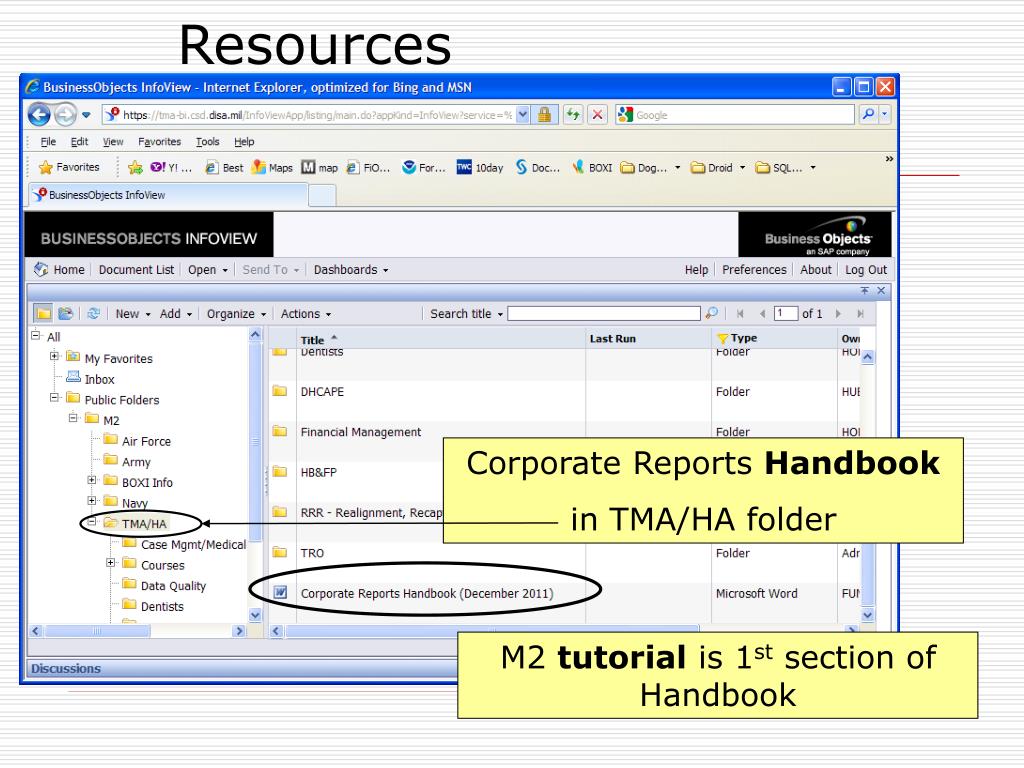The width and height of the screenshot is (1024, 768).
Task: Select the BusinessObjects InfoView browser tab
Action: (x=168, y=195)
